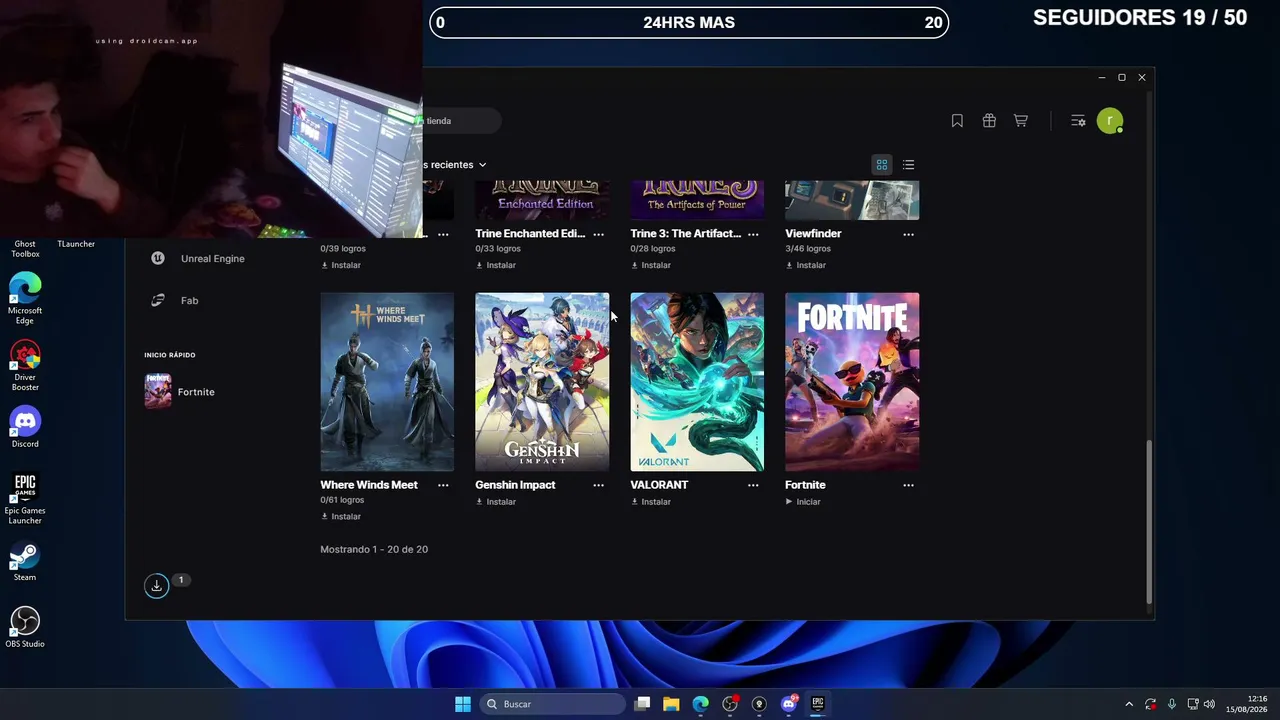Click the "Mostrando 1 - 20 de 20" text
The width and height of the screenshot is (1280, 720).
pos(374,550)
